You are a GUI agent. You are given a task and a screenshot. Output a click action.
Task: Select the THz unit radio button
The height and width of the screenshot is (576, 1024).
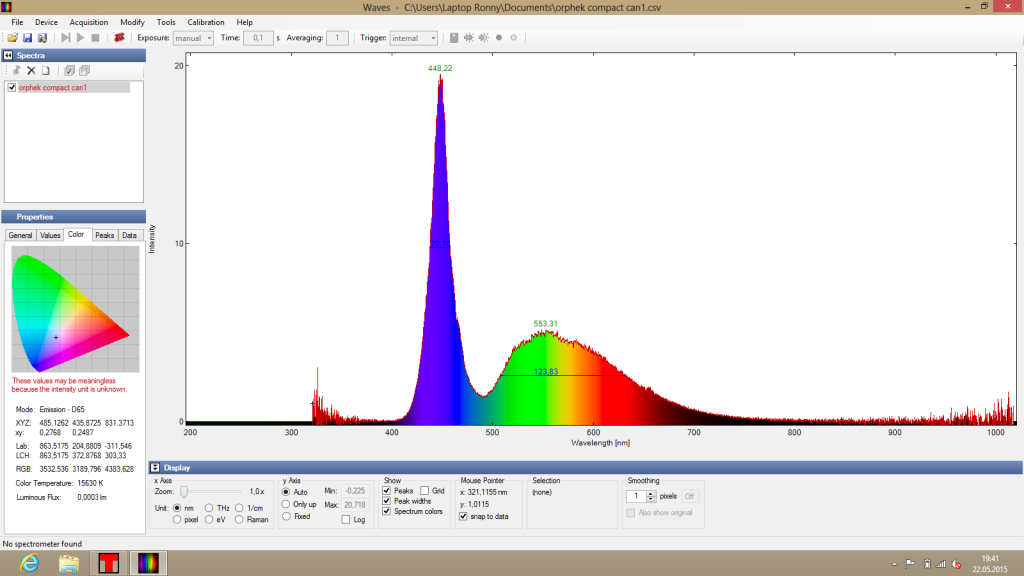(209, 507)
